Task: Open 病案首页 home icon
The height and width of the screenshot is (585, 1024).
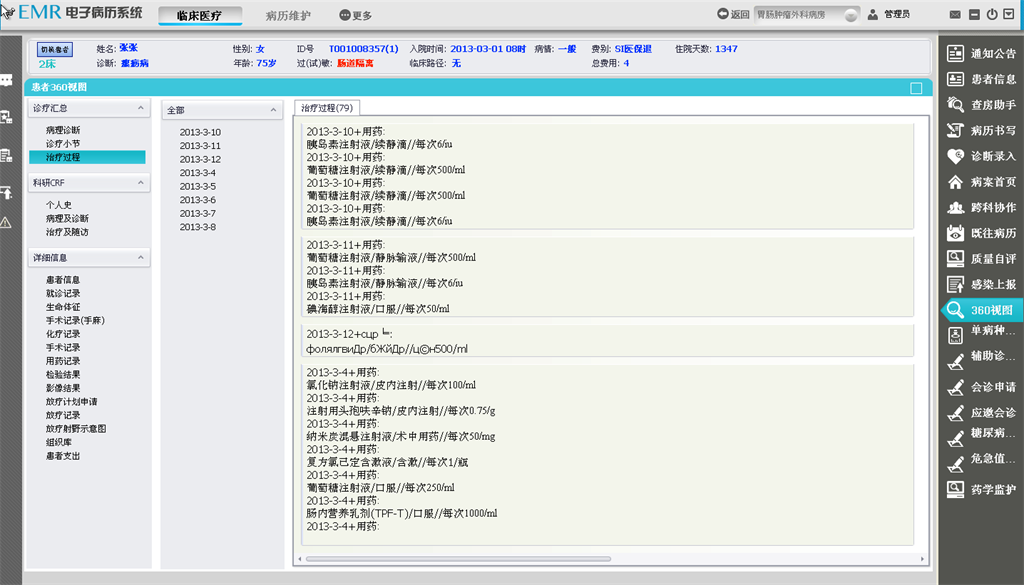Action: point(955,182)
